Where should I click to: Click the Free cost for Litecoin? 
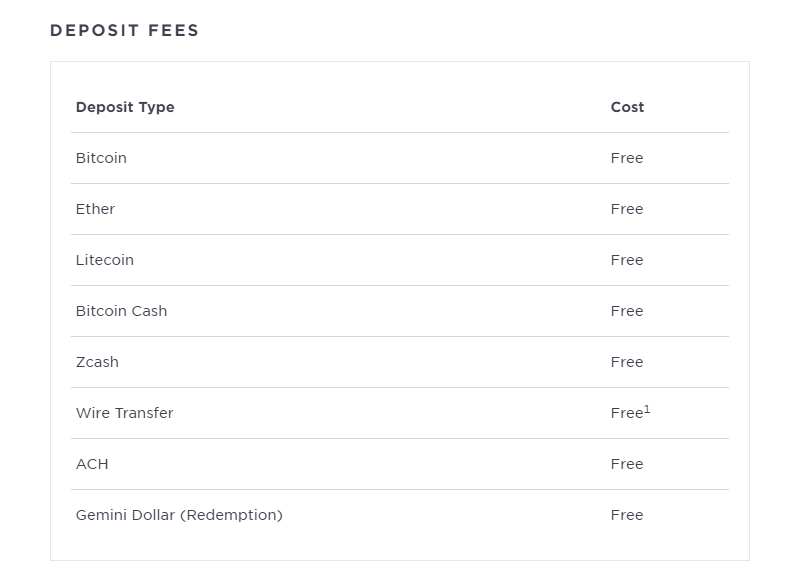(627, 260)
